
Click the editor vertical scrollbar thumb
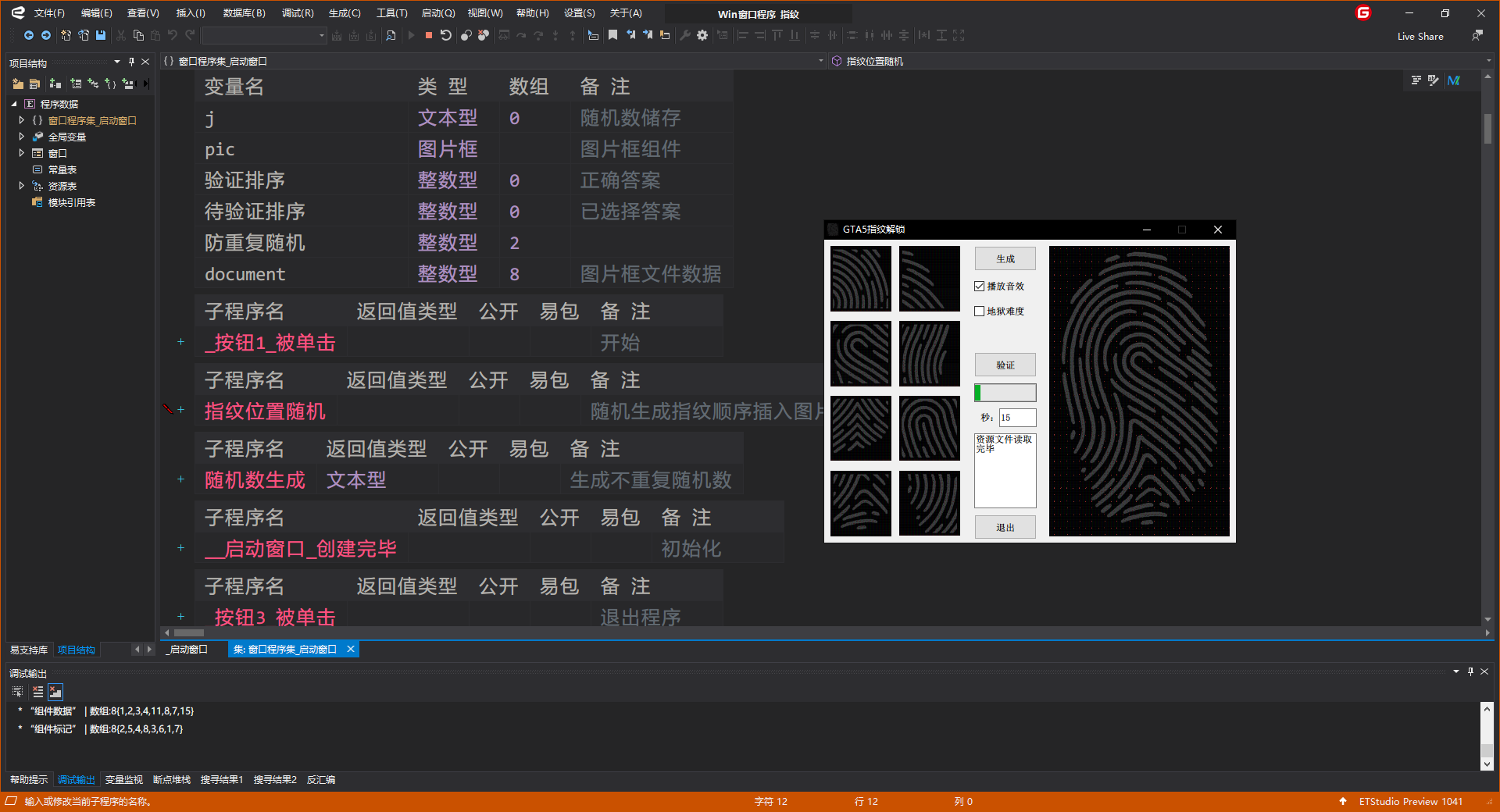click(1487, 129)
